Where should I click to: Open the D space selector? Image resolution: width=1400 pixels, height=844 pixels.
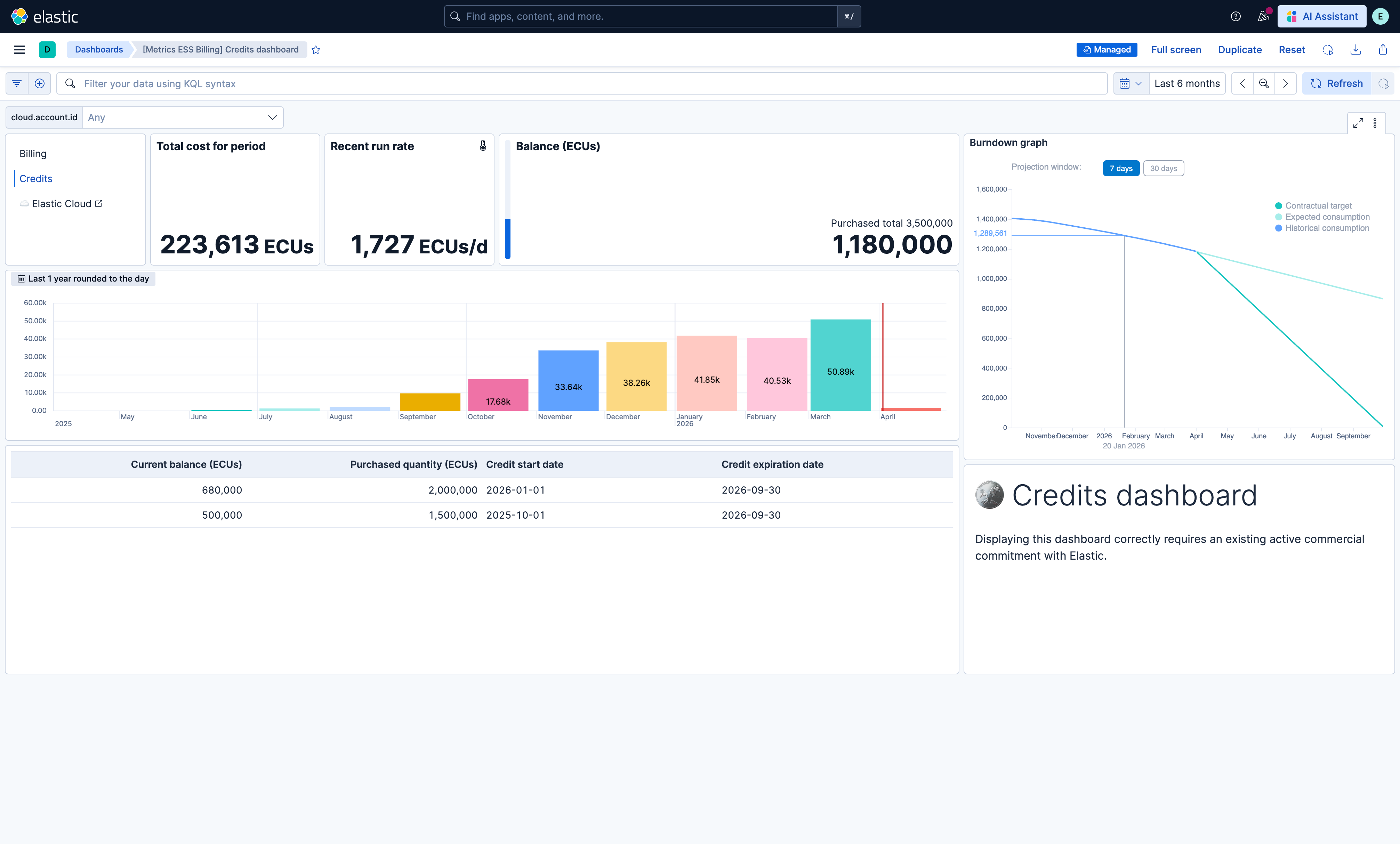[47, 49]
